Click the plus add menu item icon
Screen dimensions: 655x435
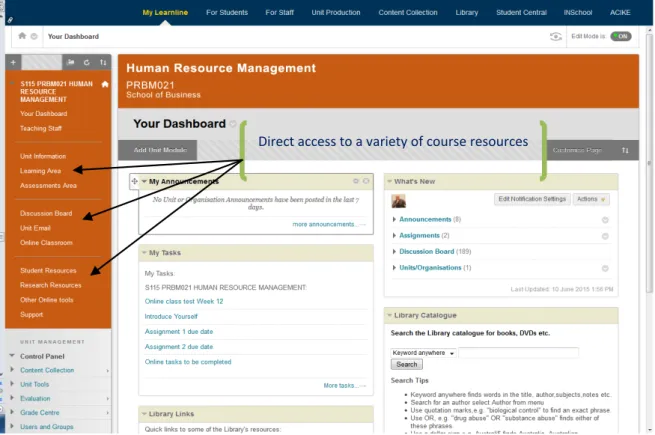click(13, 62)
